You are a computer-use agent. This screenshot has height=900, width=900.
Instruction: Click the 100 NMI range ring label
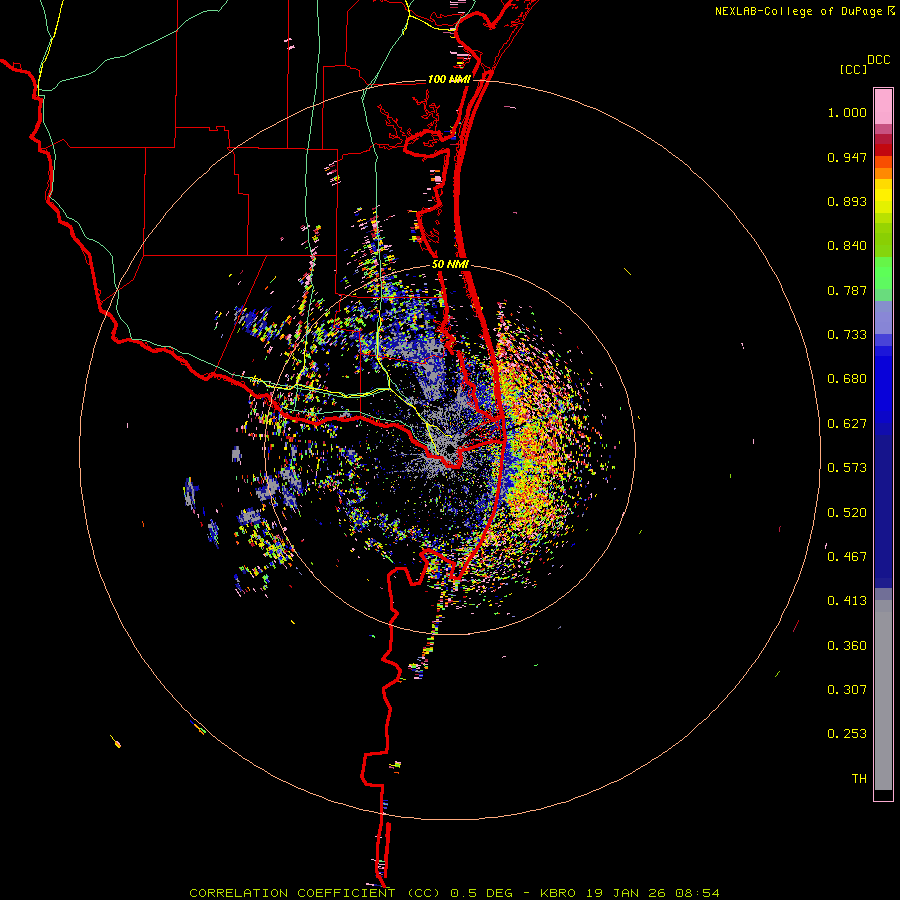pyautogui.click(x=449, y=79)
